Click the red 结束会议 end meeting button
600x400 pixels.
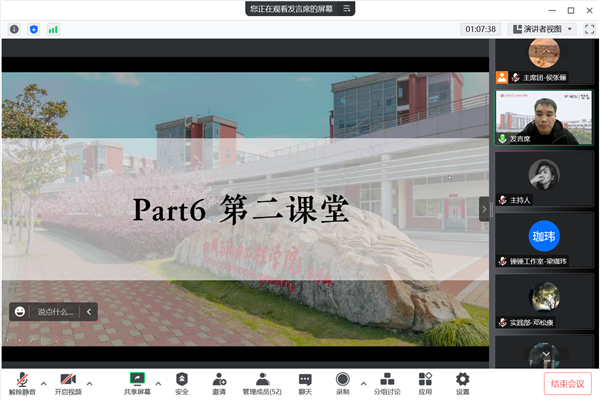click(567, 383)
